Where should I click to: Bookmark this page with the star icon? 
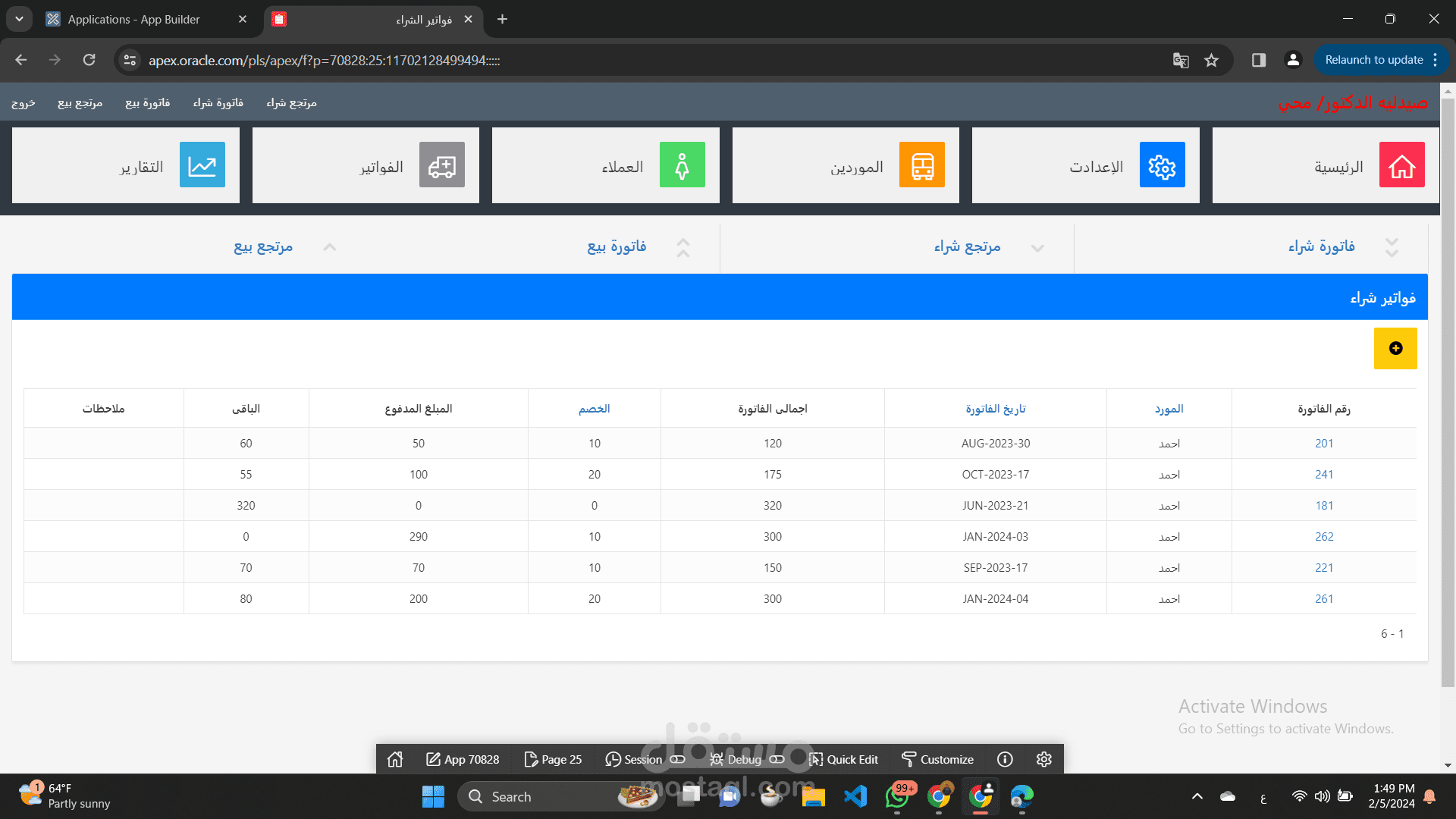coord(1212,60)
